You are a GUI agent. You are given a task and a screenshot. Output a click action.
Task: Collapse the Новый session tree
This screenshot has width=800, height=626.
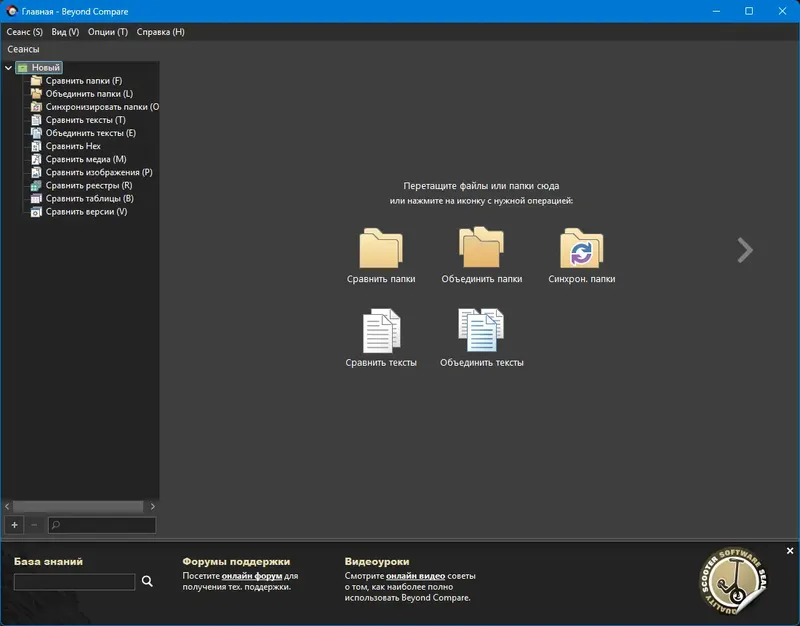tap(8, 66)
